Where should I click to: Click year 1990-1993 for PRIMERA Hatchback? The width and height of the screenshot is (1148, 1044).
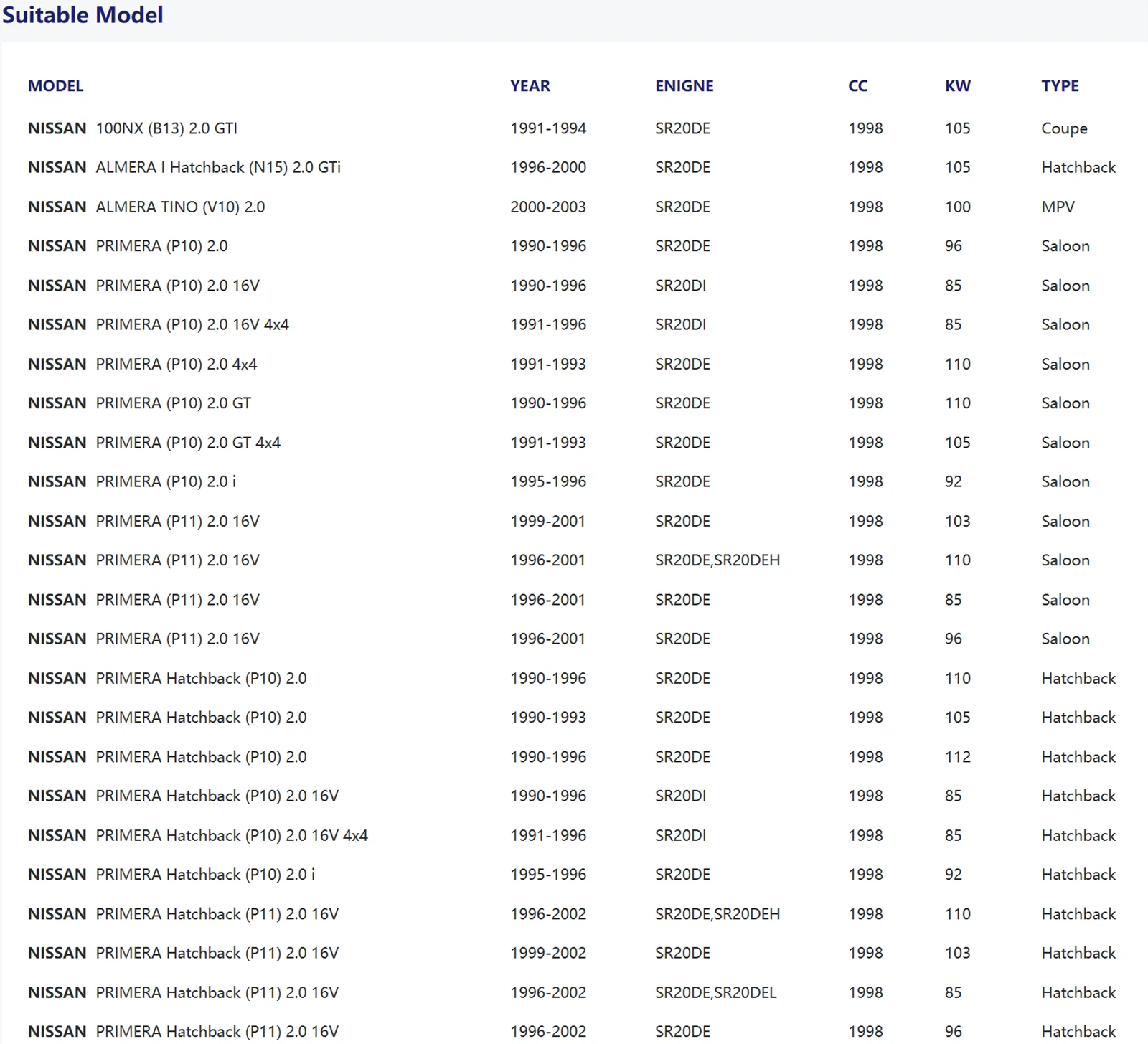[548, 718]
